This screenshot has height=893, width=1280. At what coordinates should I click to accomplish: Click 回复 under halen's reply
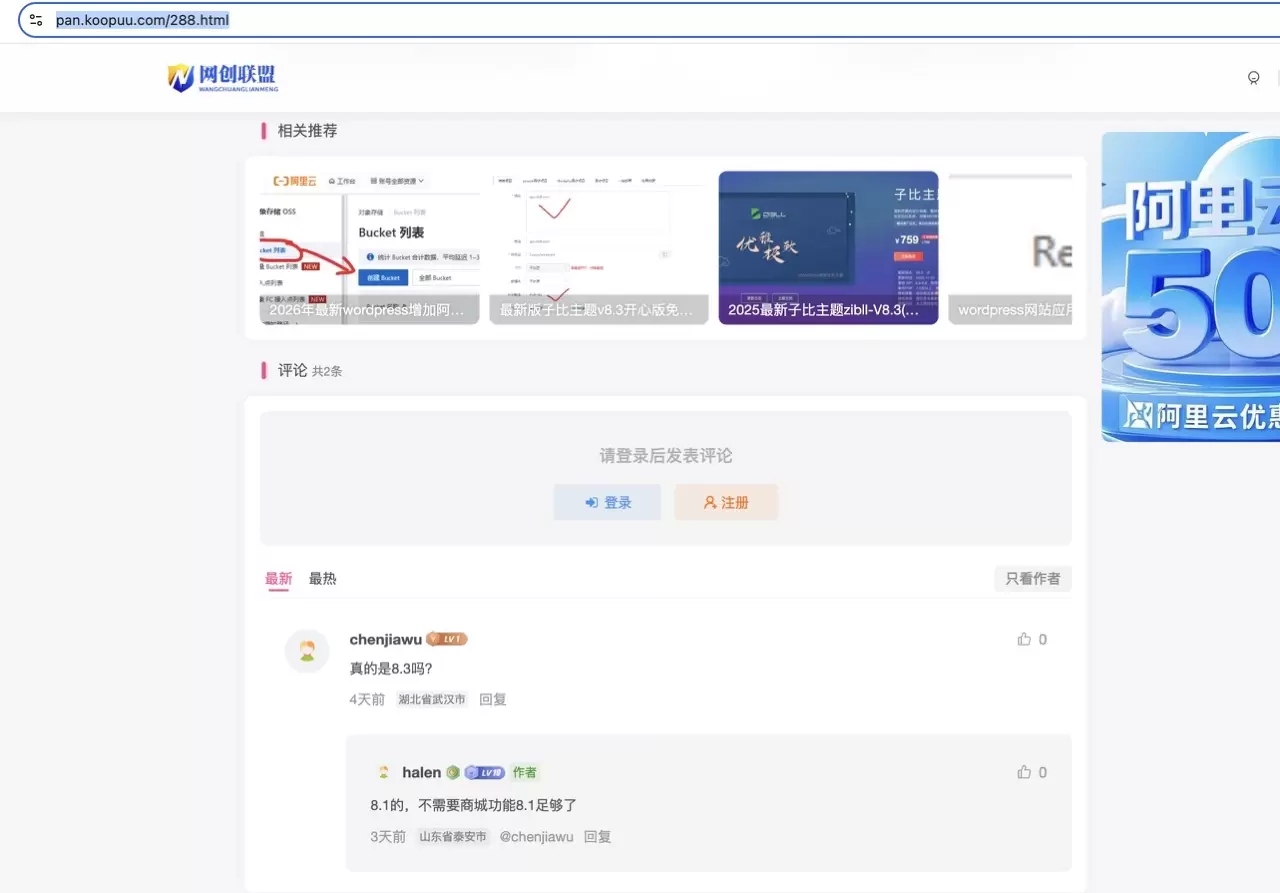tap(597, 837)
